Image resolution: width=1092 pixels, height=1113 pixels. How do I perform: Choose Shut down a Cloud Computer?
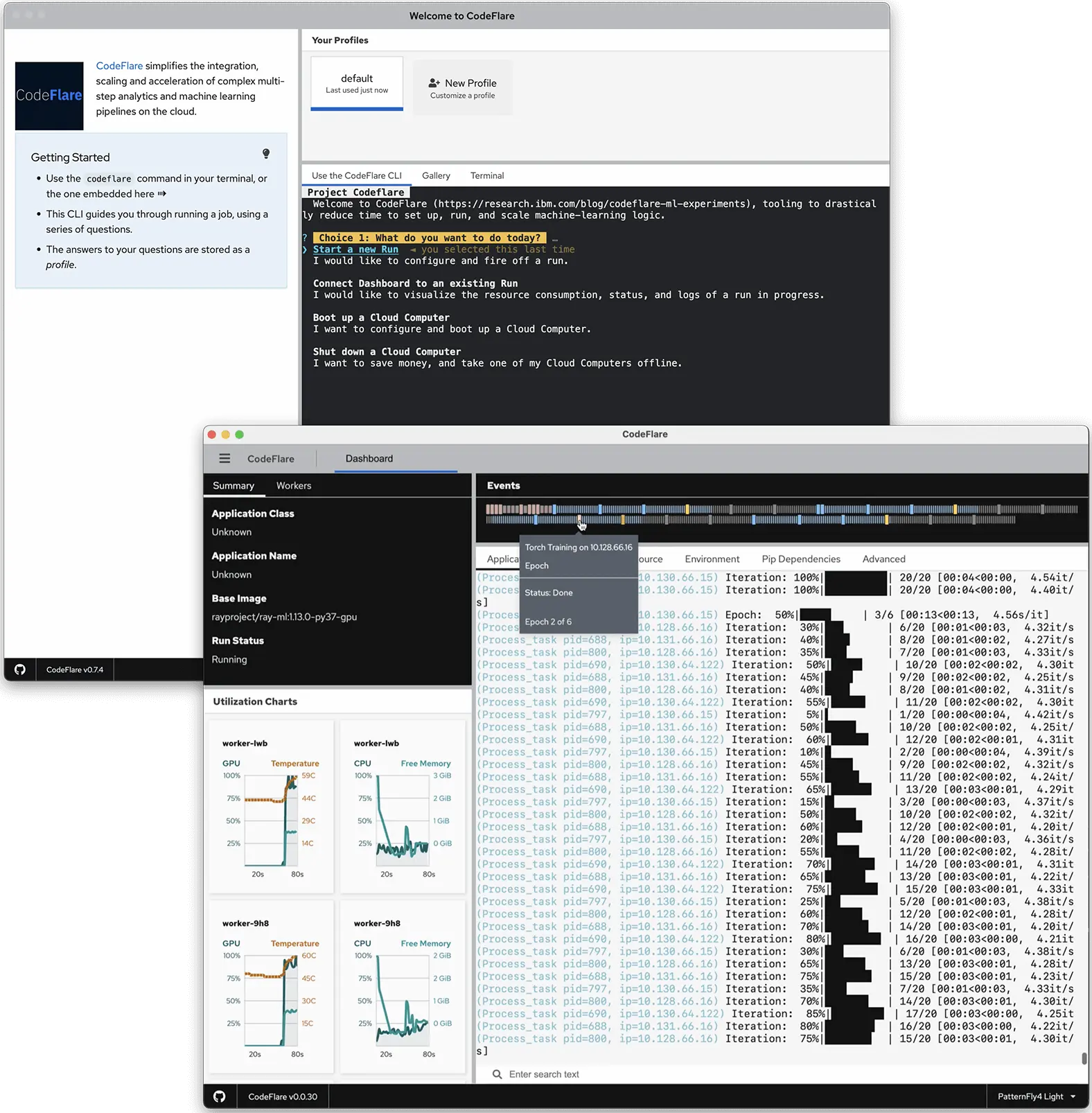(387, 351)
